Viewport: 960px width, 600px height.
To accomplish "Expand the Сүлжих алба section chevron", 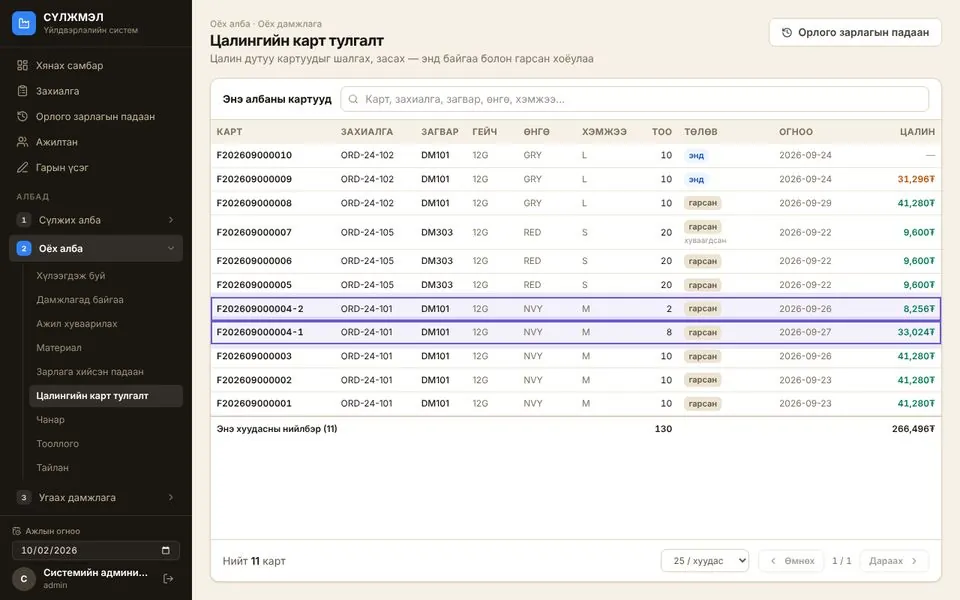I will [x=171, y=220].
